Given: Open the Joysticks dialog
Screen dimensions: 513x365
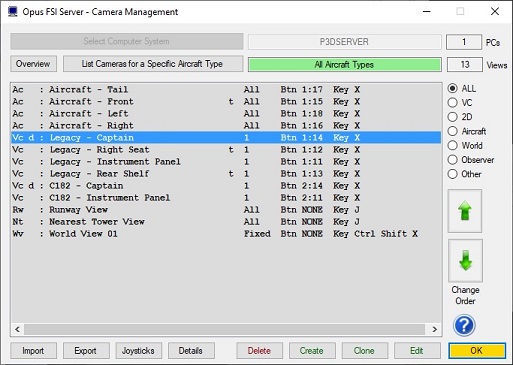Looking at the screenshot, I should (x=139, y=351).
